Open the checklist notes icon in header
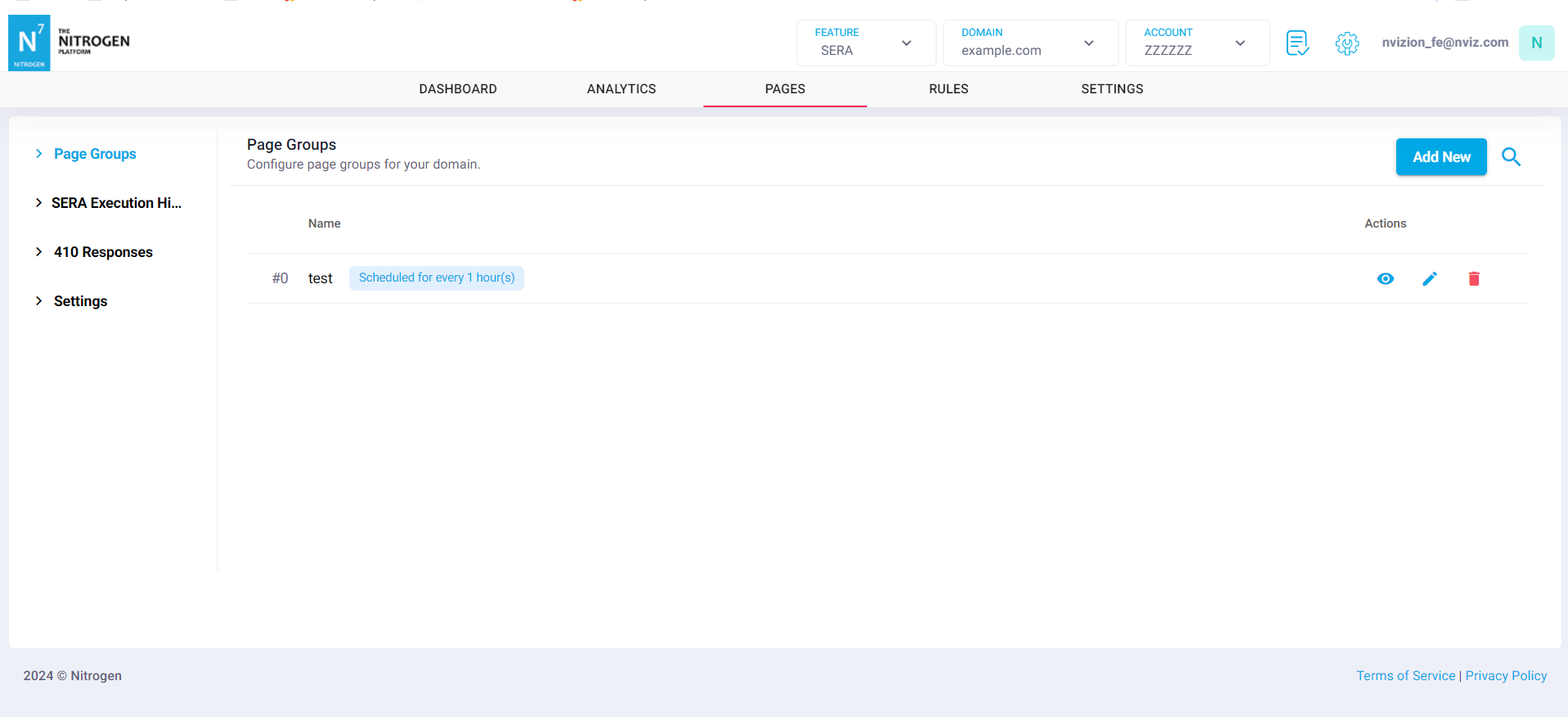This screenshot has height=717, width=1568. click(1297, 43)
